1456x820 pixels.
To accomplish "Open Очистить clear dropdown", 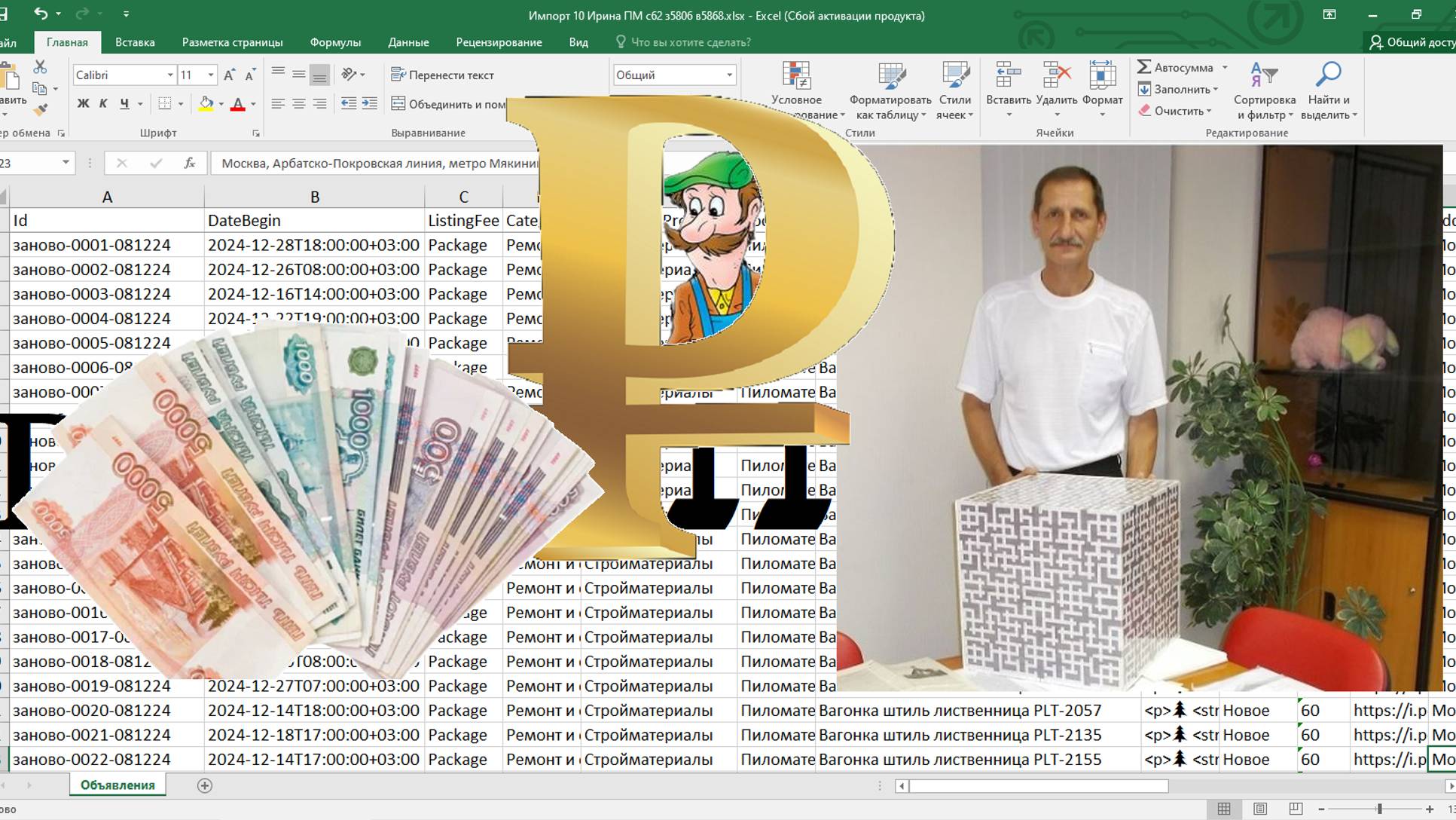I will [1175, 111].
